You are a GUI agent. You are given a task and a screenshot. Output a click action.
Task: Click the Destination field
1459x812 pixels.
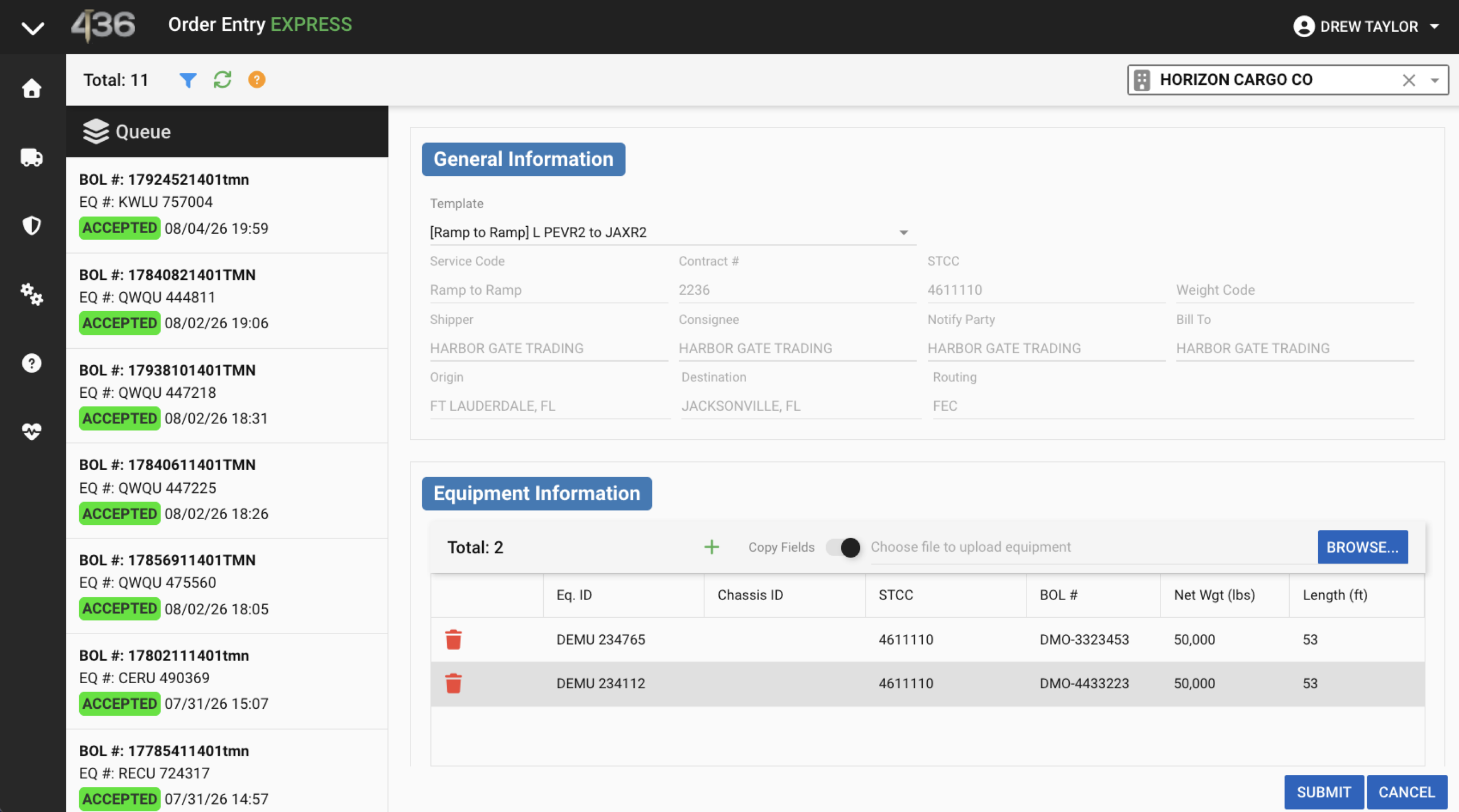(x=801, y=406)
